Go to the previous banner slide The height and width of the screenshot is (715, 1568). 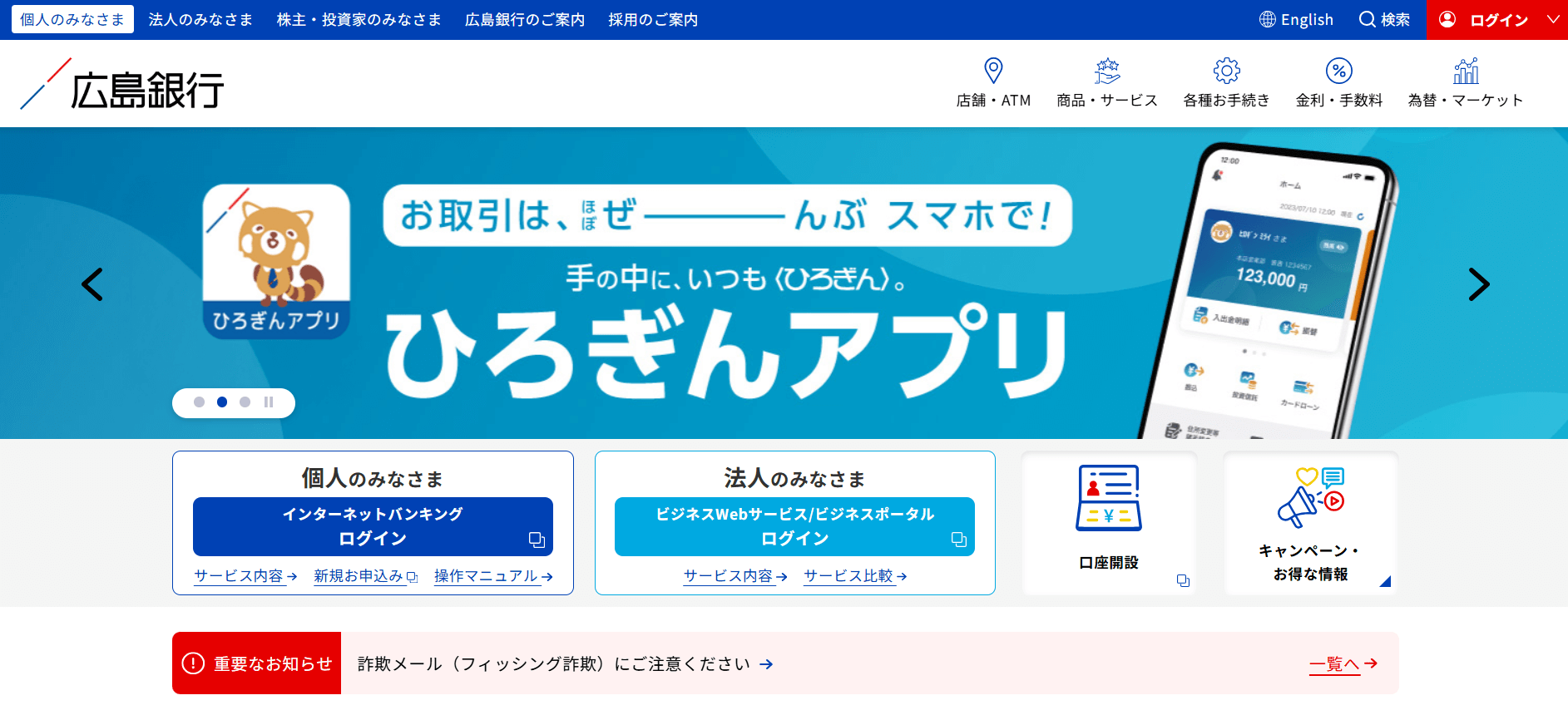[x=92, y=284]
